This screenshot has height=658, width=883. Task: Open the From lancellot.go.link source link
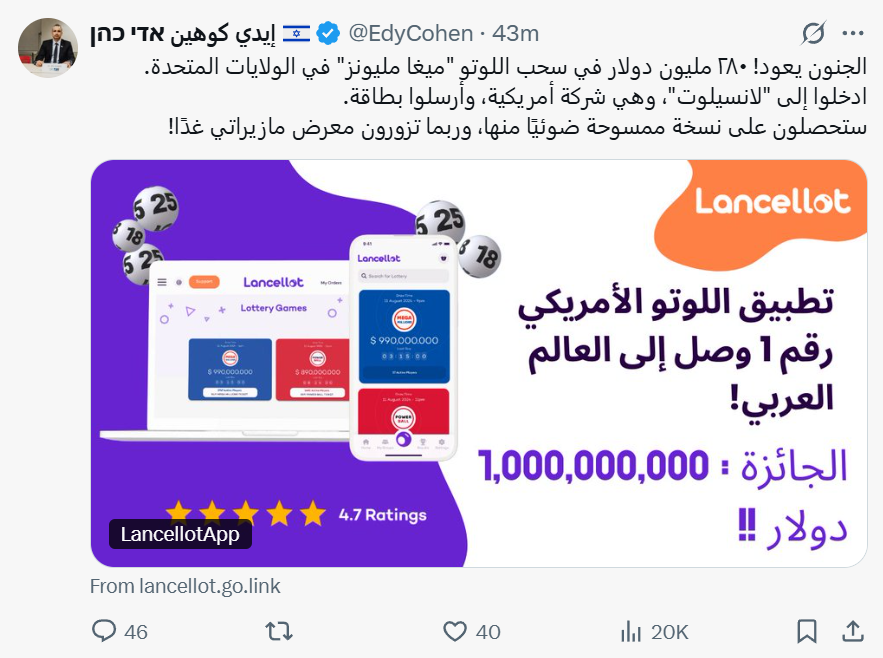tap(185, 586)
